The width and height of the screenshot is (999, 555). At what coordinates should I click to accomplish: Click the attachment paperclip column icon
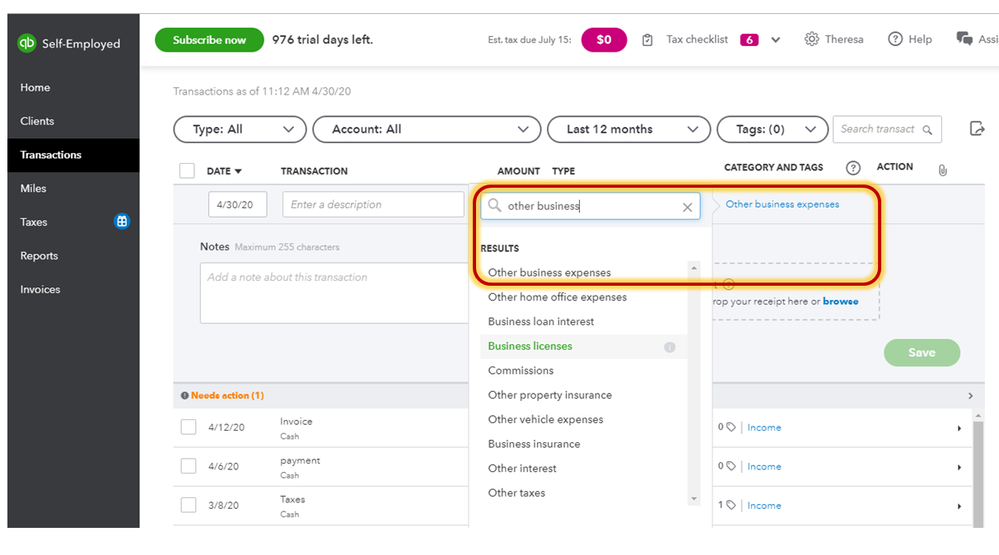coord(942,170)
